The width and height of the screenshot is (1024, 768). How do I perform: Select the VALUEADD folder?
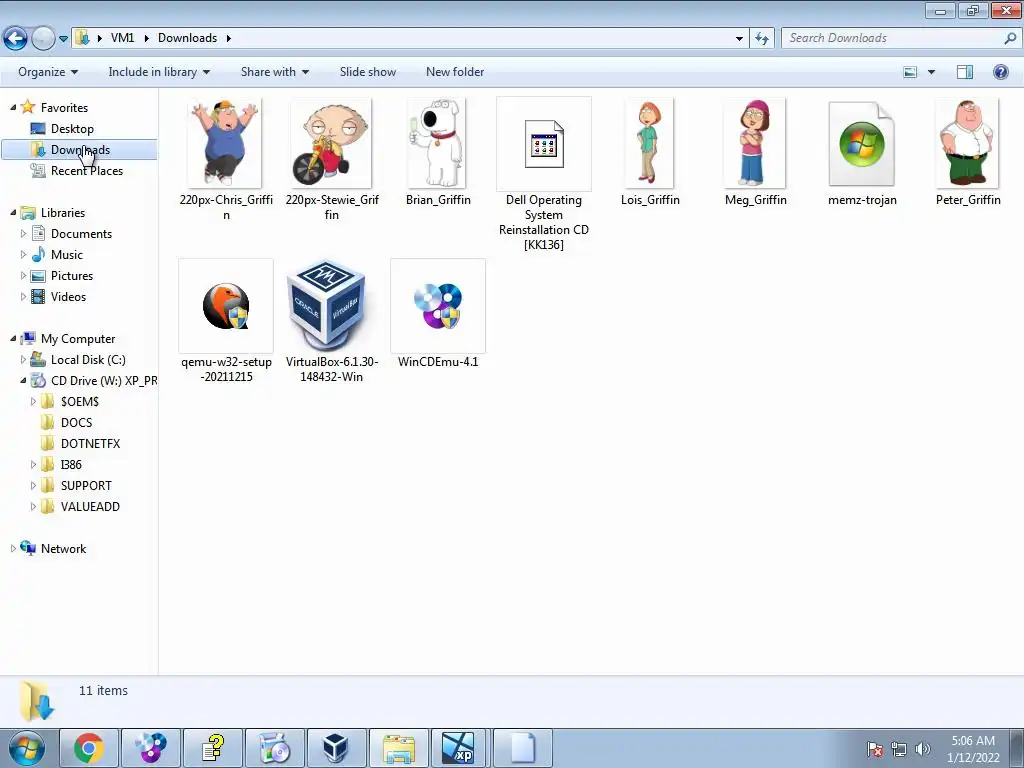tap(90, 507)
